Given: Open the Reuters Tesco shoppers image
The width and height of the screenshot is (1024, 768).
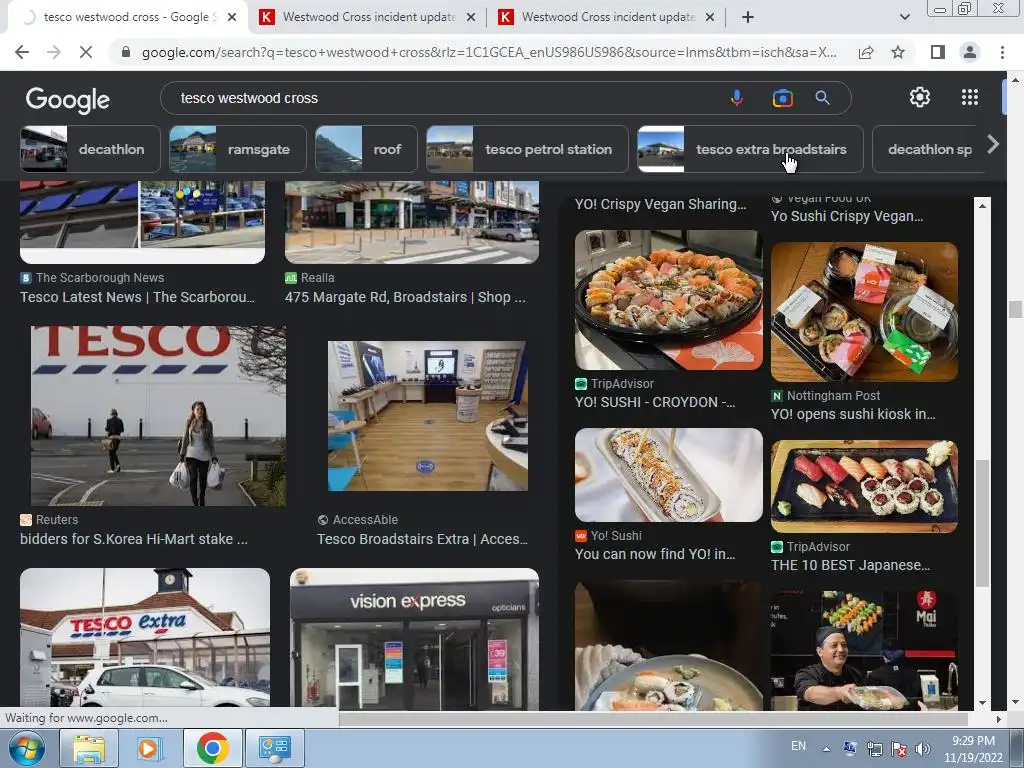Looking at the screenshot, I should 159,416.
